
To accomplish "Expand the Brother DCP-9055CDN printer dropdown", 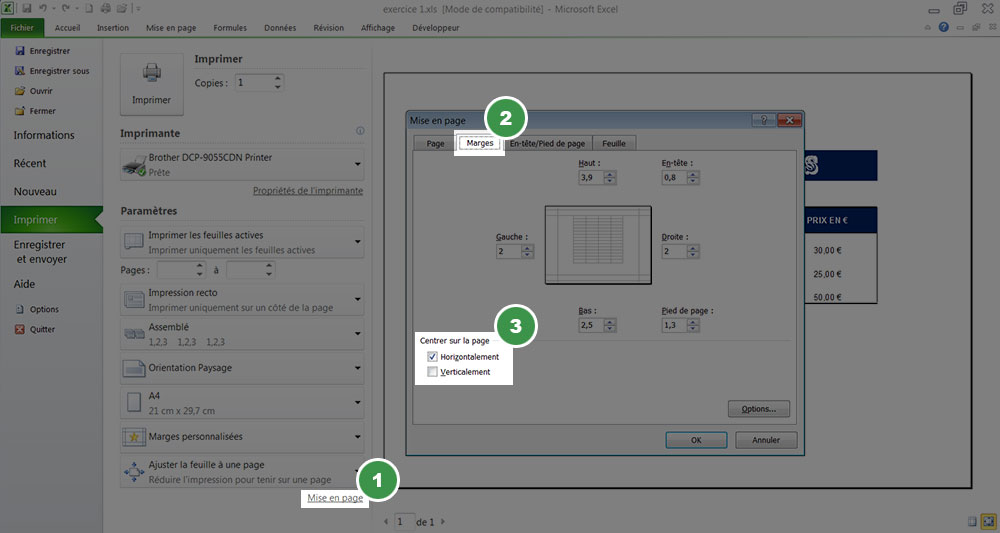I will pyautogui.click(x=242, y=164).
